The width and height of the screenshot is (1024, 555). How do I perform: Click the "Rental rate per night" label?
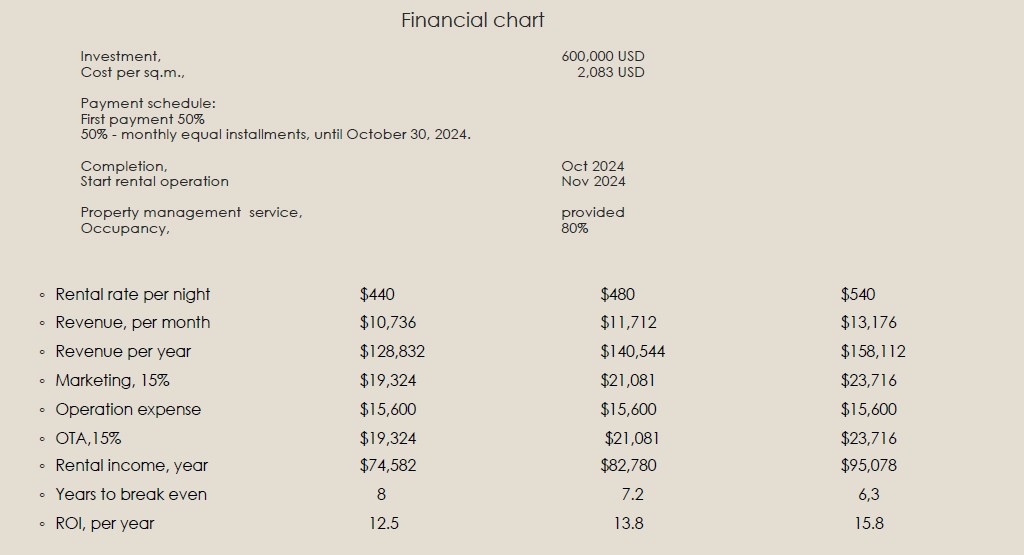coord(133,294)
